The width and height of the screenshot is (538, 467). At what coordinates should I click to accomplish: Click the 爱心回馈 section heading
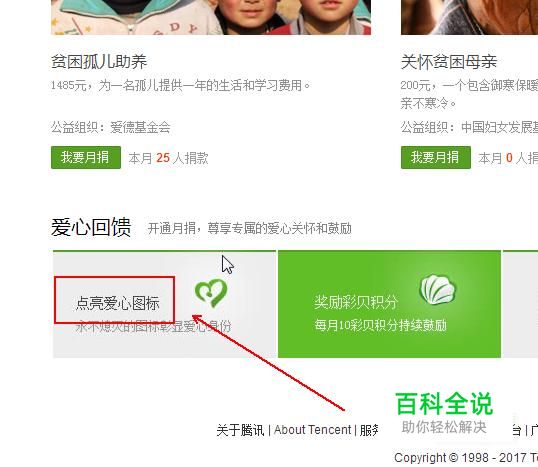point(91,227)
